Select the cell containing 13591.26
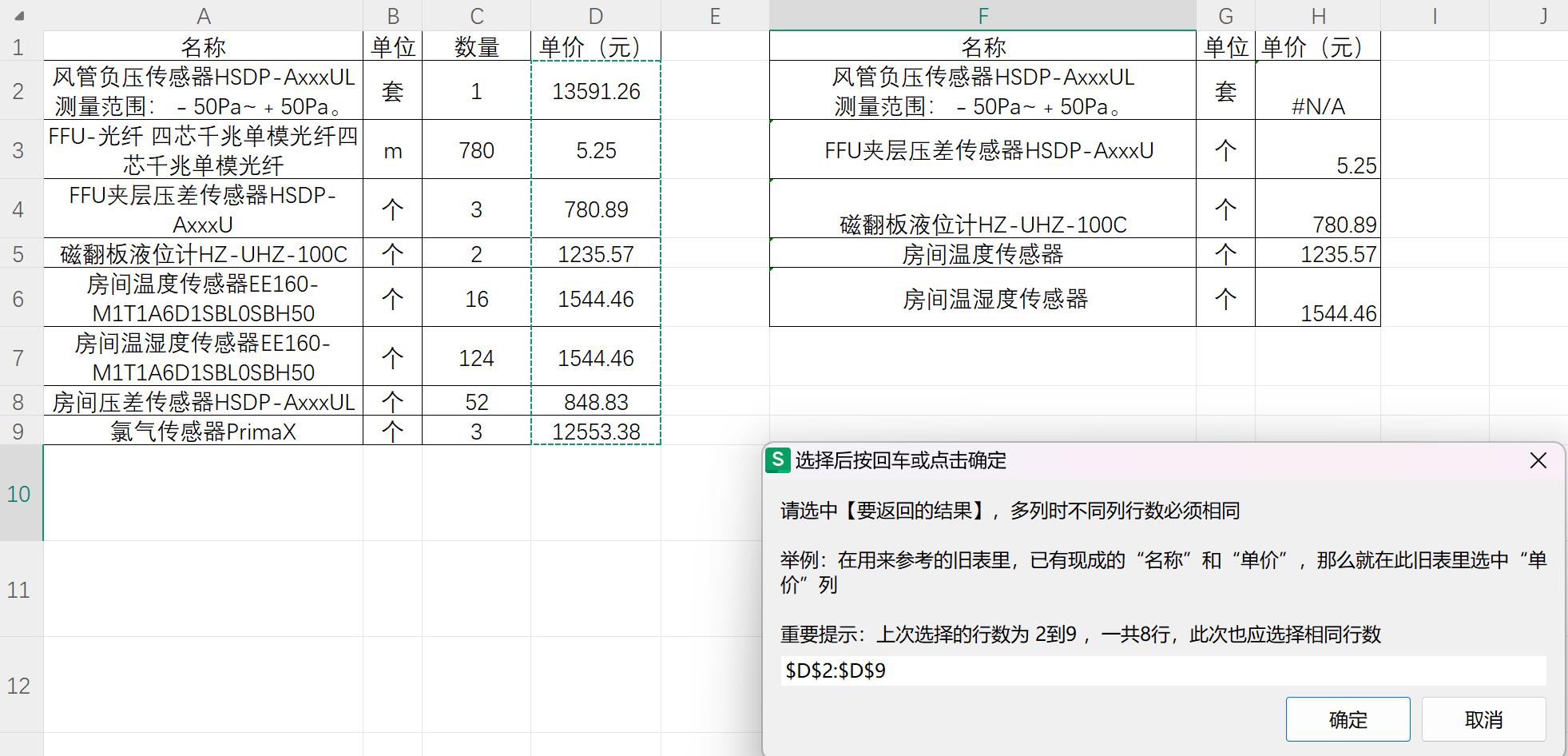 (595, 91)
